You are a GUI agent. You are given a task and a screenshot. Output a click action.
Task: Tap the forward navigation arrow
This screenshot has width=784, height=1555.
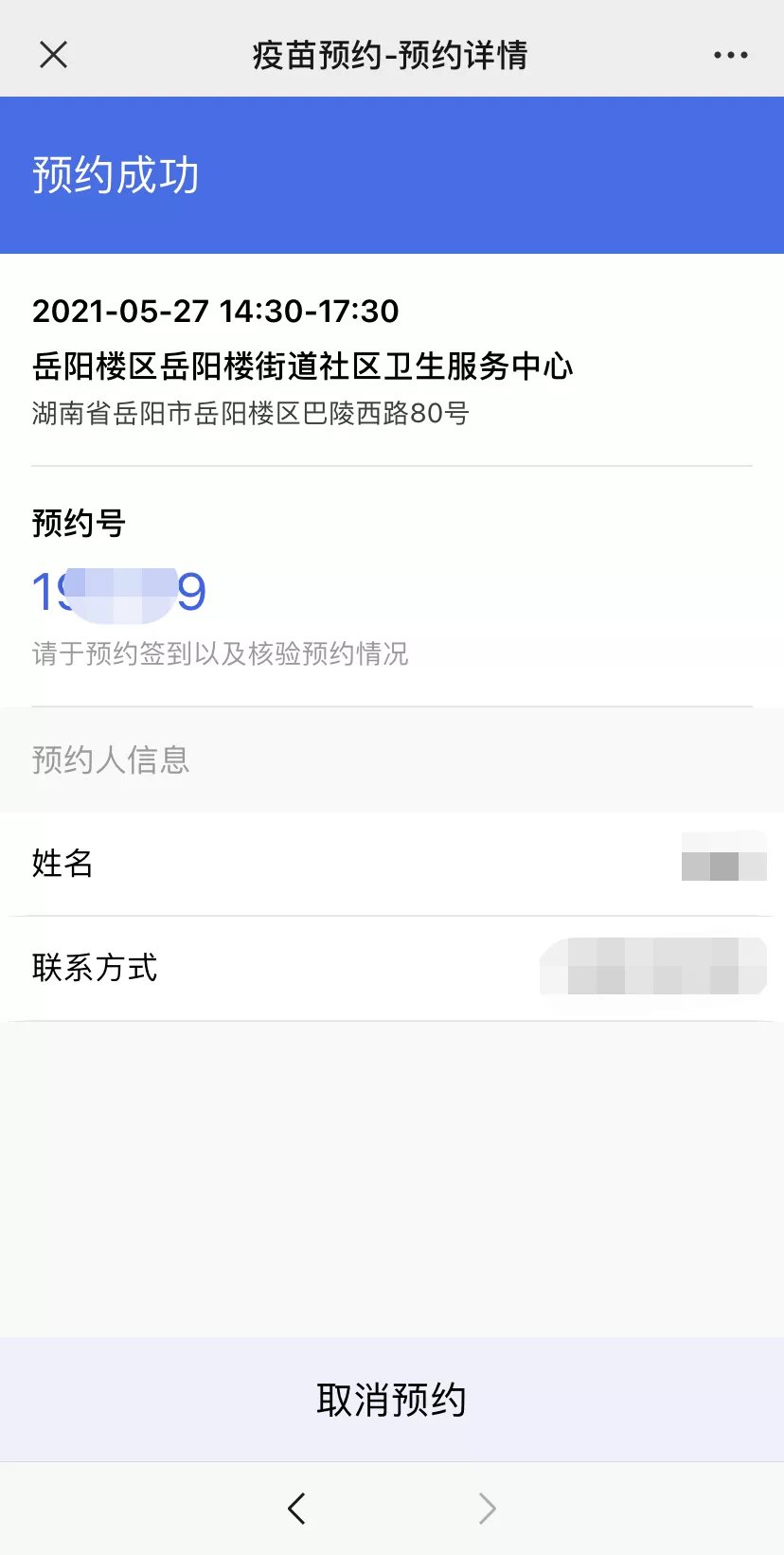[487, 1508]
